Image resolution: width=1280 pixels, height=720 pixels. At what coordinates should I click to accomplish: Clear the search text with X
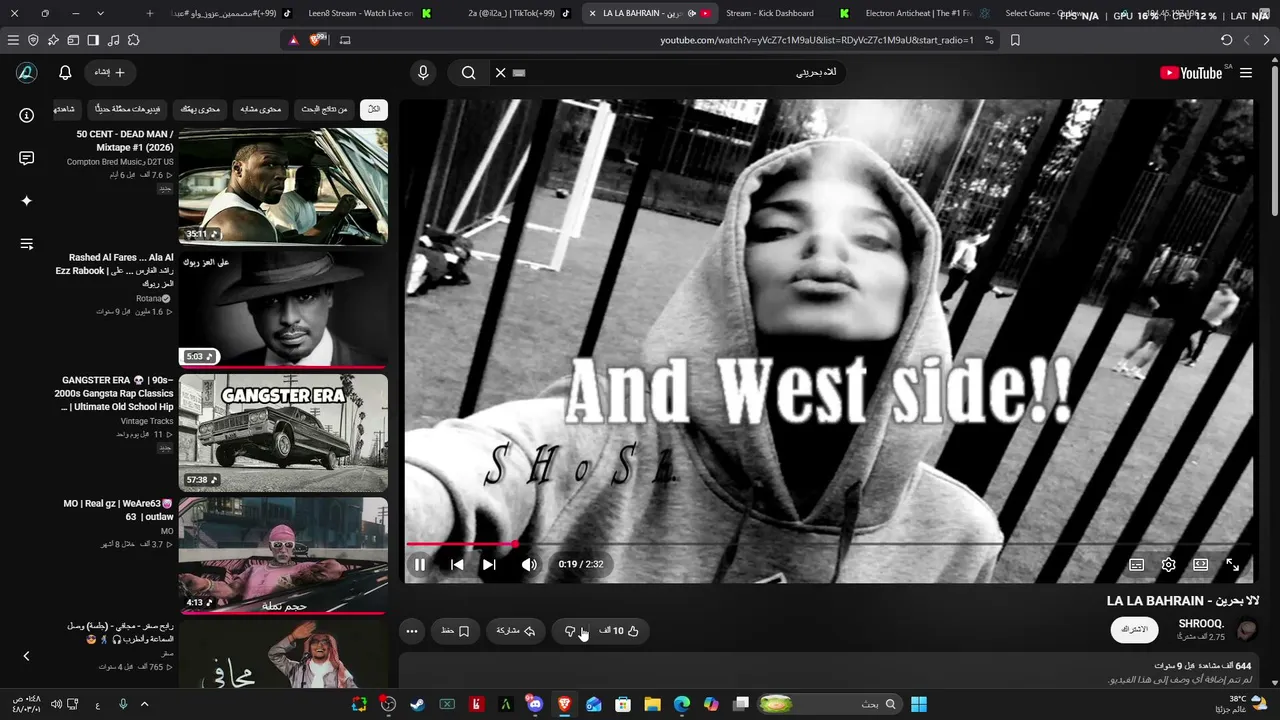[x=501, y=72]
